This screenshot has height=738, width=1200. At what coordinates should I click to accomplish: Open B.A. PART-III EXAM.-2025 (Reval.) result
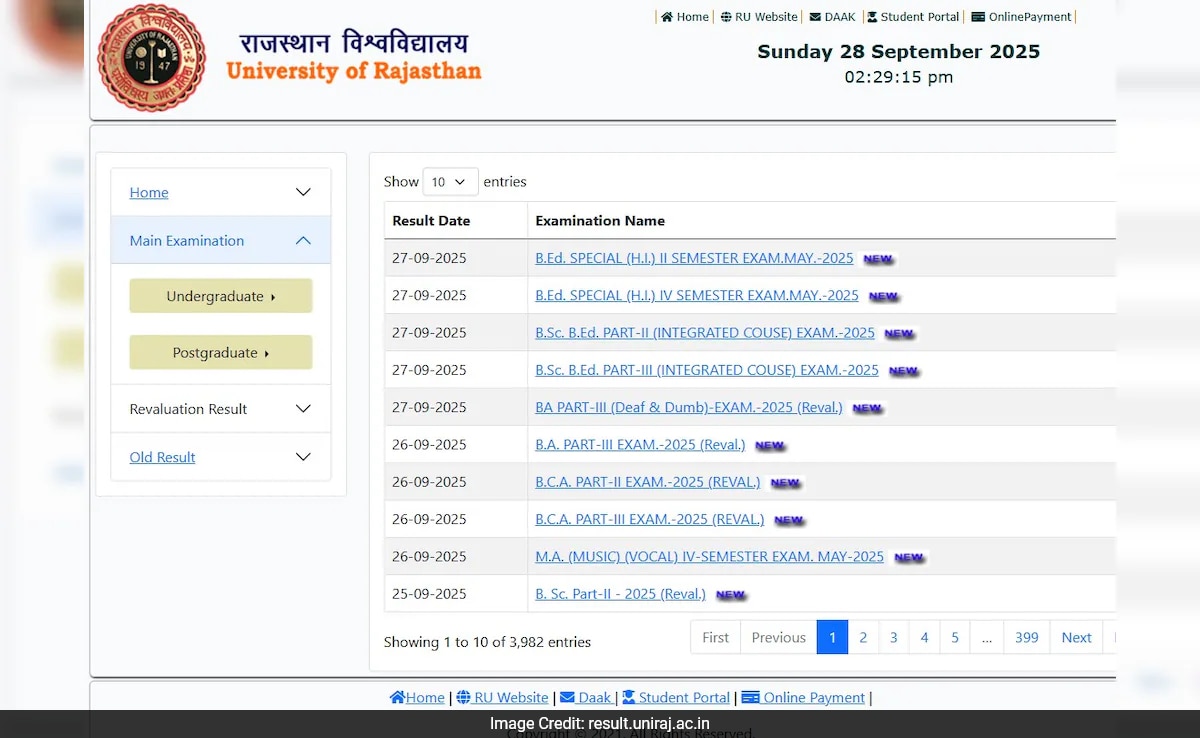point(640,445)
